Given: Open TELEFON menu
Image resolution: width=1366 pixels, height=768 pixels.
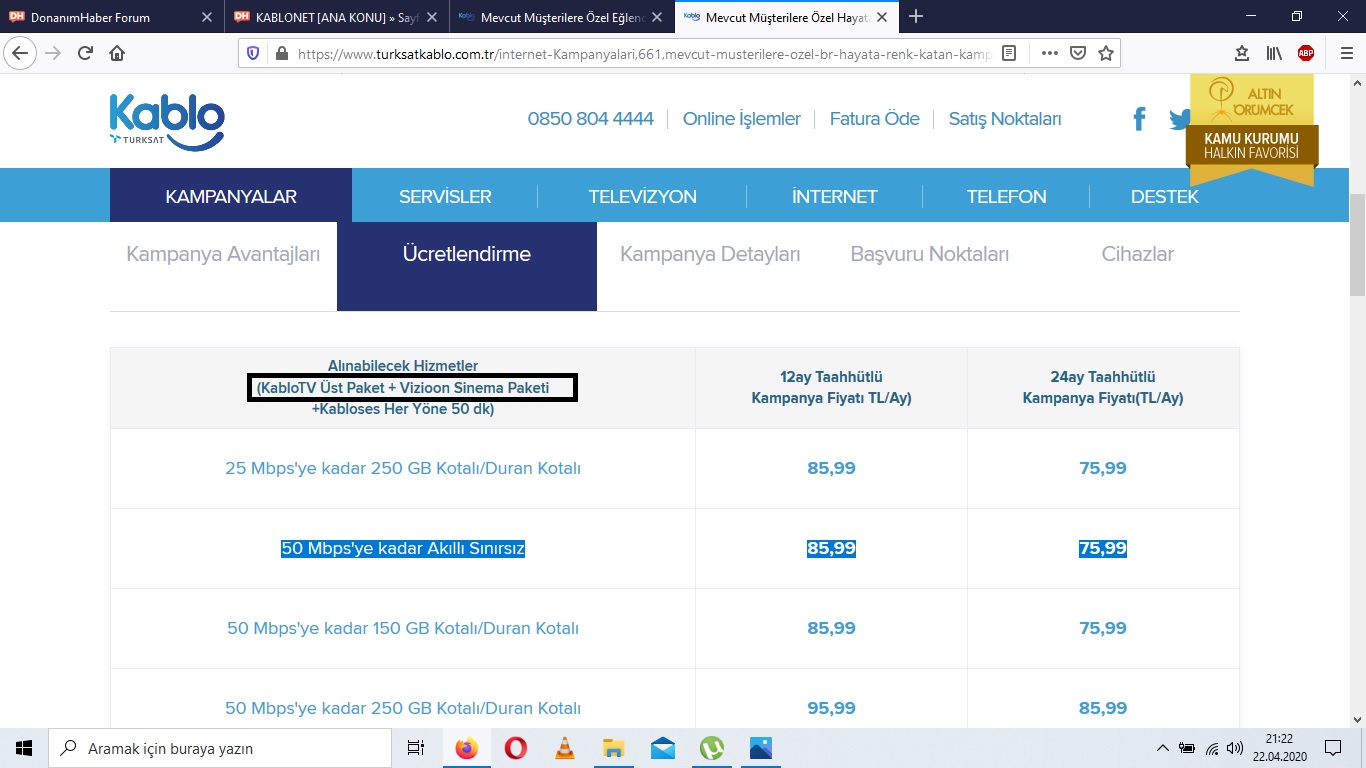Looking at the screenshot, I should click(x=1006, y=196).
